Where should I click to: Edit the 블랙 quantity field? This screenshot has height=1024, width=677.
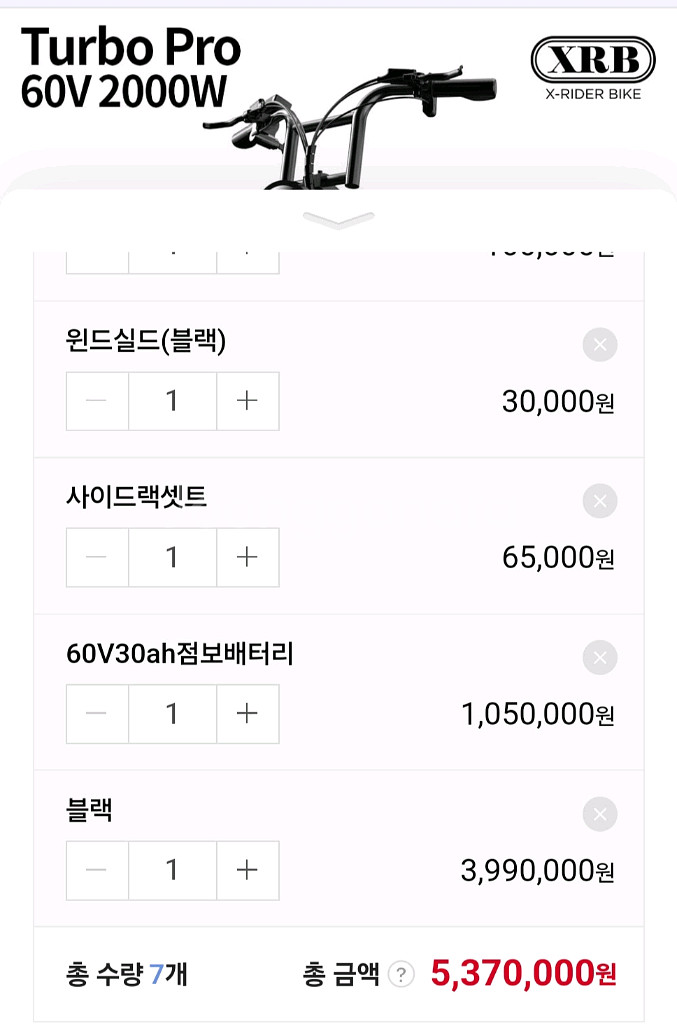[x=172, y=870]
